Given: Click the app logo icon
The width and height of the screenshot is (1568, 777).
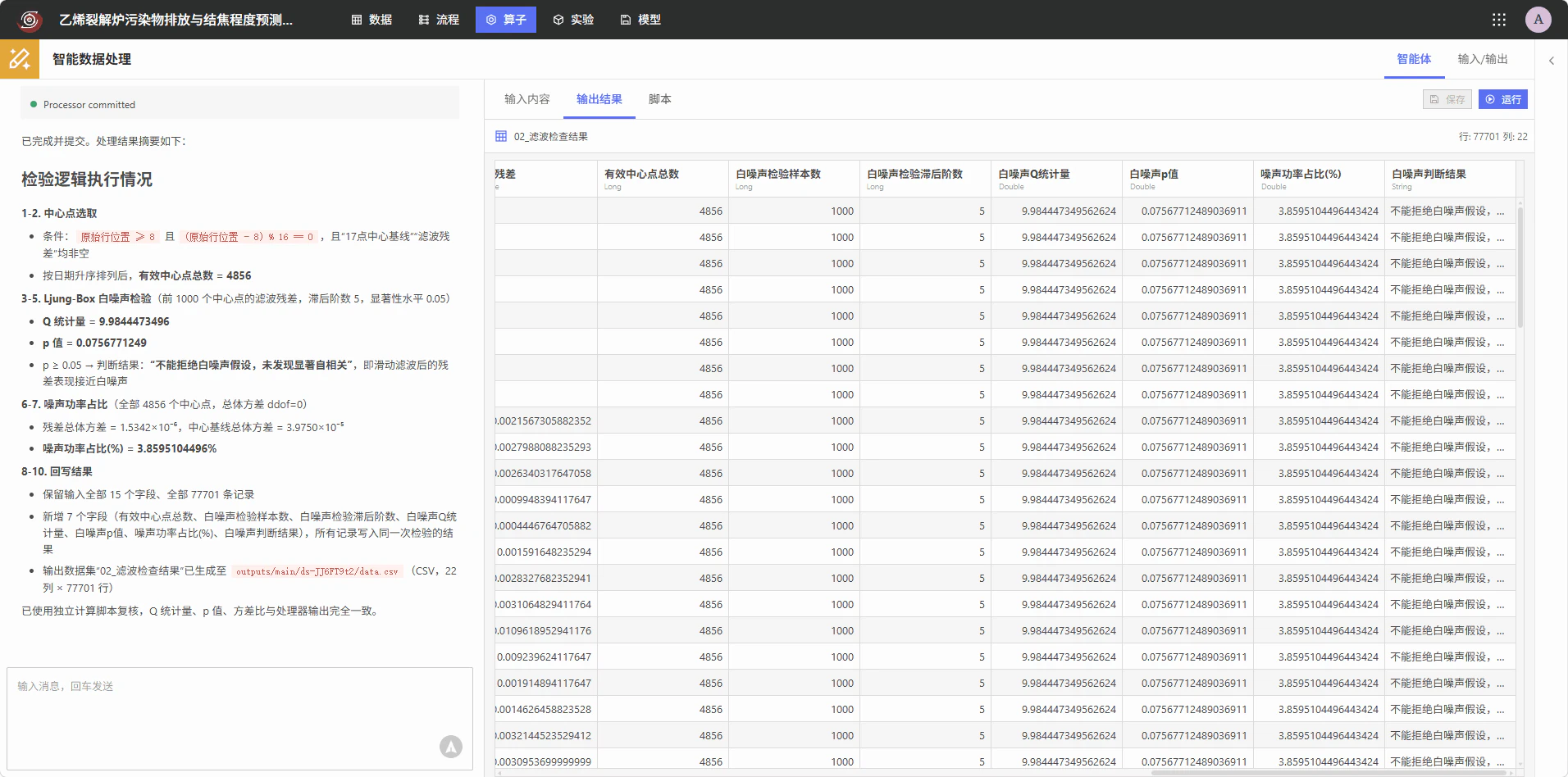Looking at the screenshot, I should (x=30, y=20).
